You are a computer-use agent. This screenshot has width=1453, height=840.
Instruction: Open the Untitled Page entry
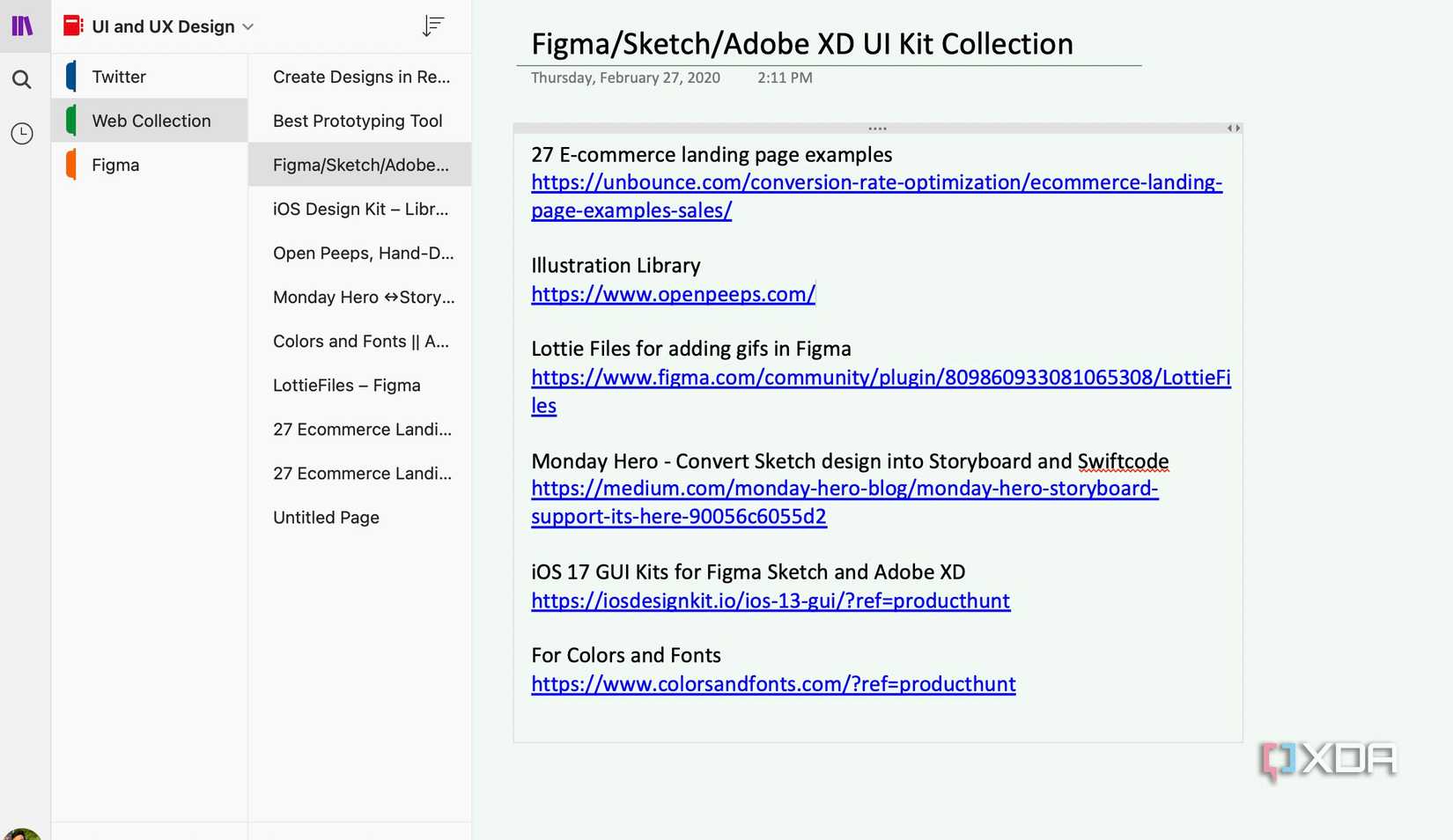coord(360,517)
